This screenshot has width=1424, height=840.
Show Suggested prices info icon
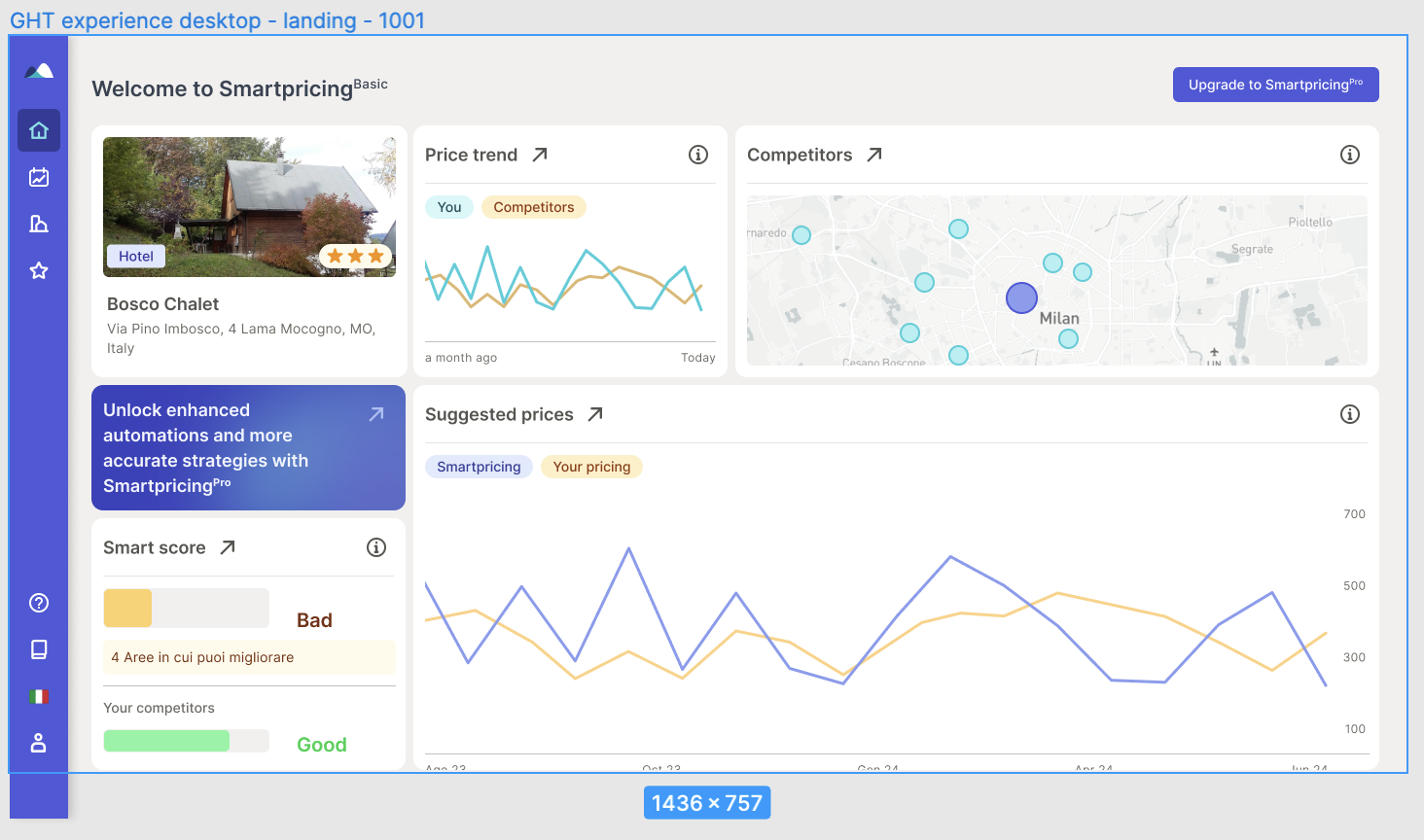click(1350, 414)
